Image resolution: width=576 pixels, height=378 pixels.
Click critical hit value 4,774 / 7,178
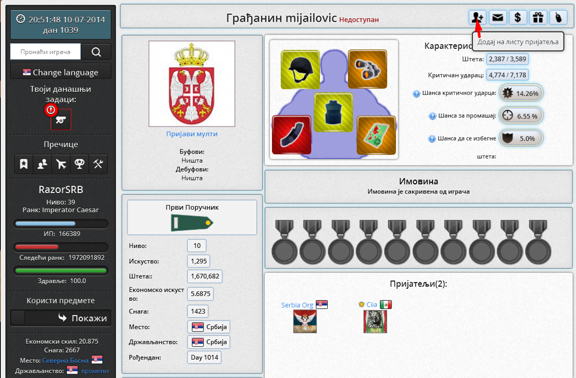[x=508, y=75]
